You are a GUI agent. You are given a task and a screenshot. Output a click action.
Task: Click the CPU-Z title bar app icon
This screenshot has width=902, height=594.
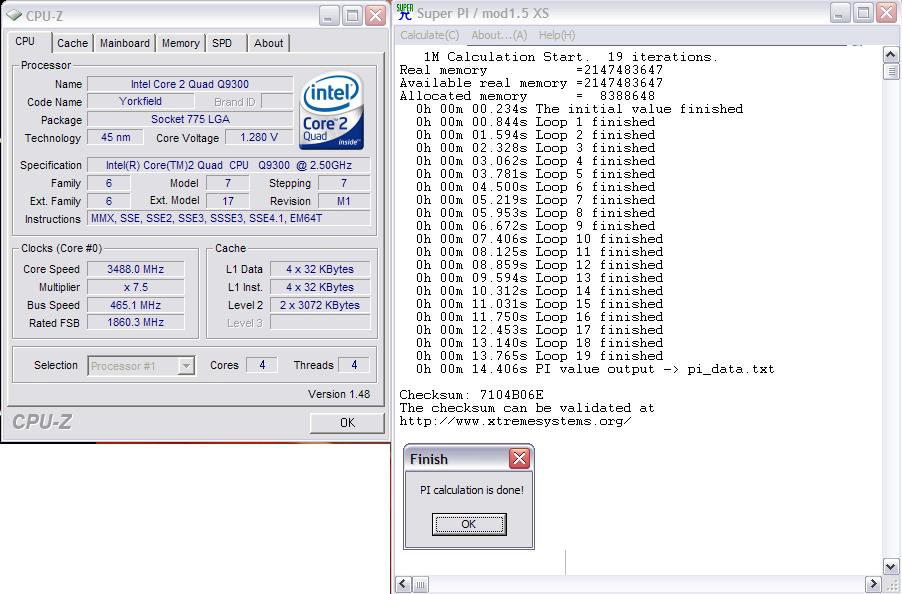pos(14,16)
